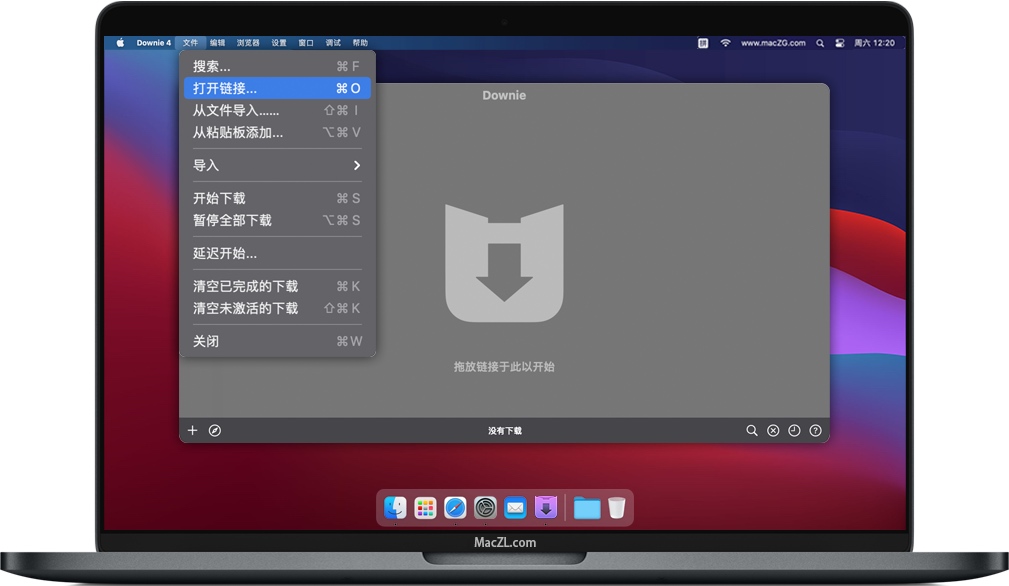Viewport: 1009px width, 586px height.
Task: Open System Preferences from the Dock
Action: pyautogui.click(x=485, y=508)
